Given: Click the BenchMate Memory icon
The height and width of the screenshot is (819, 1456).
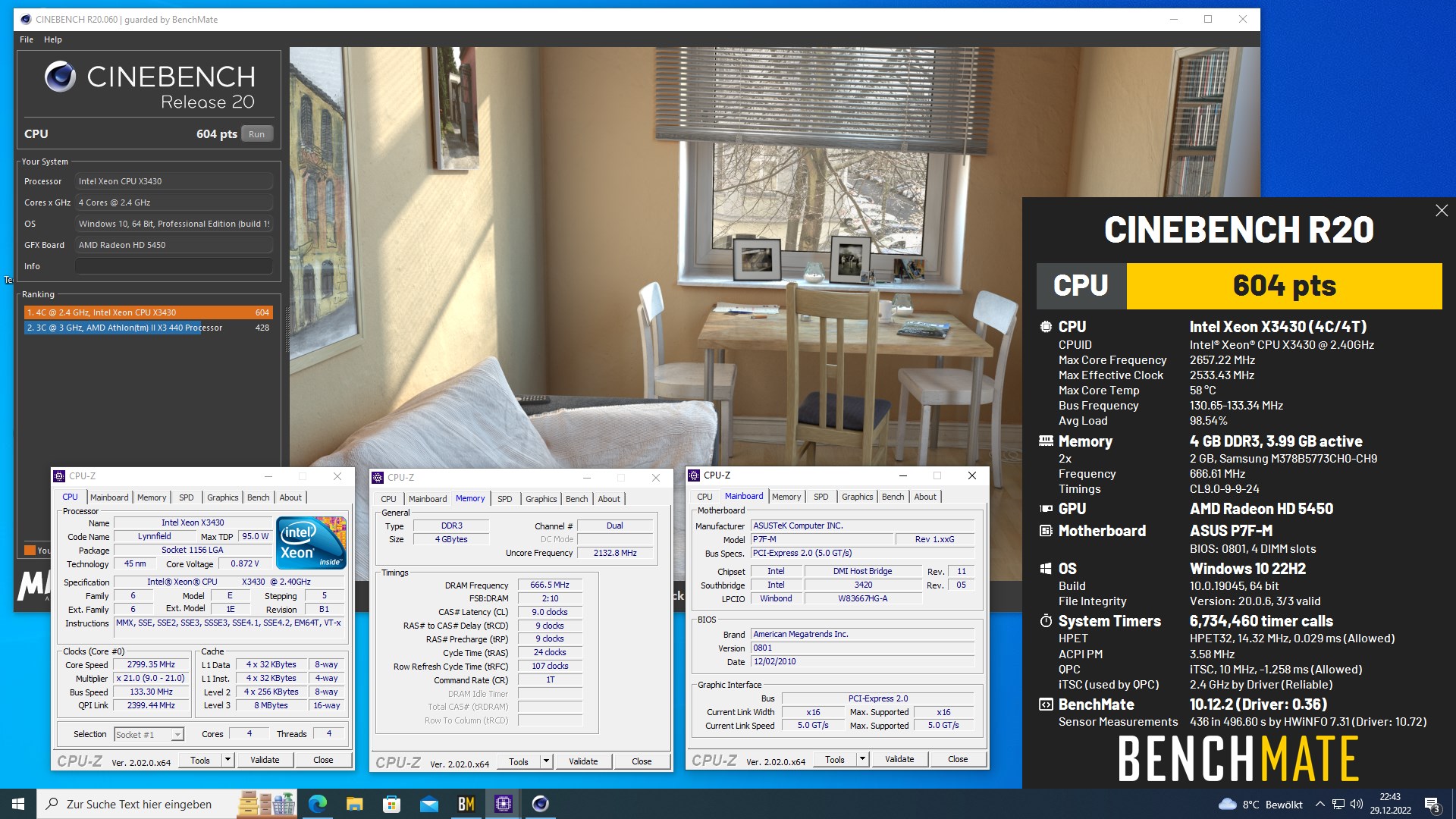Looking at the screenshot, I should pyautogui.click(x=1046, y=441).
